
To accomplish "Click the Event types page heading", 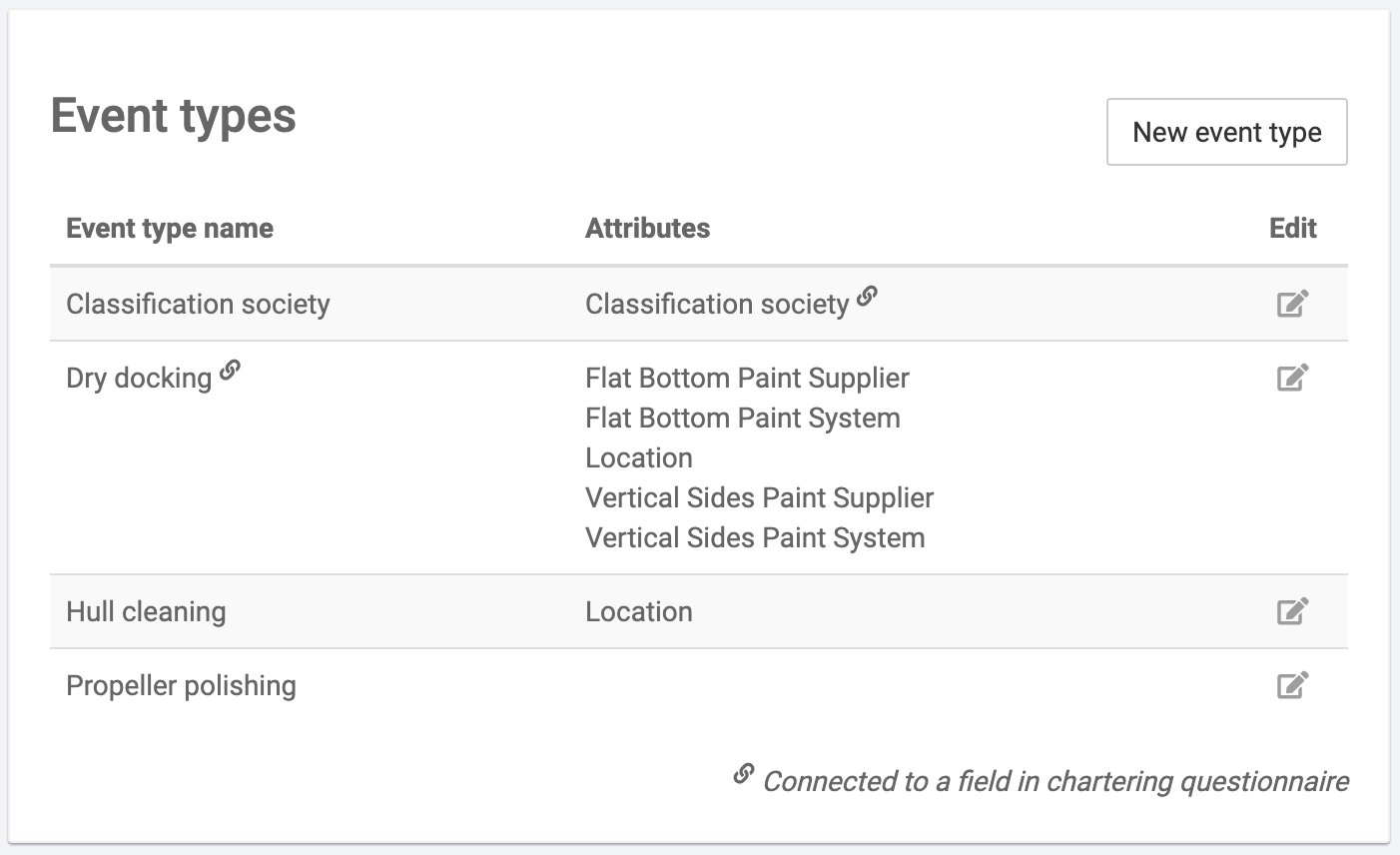I will (x=174, y=115).
